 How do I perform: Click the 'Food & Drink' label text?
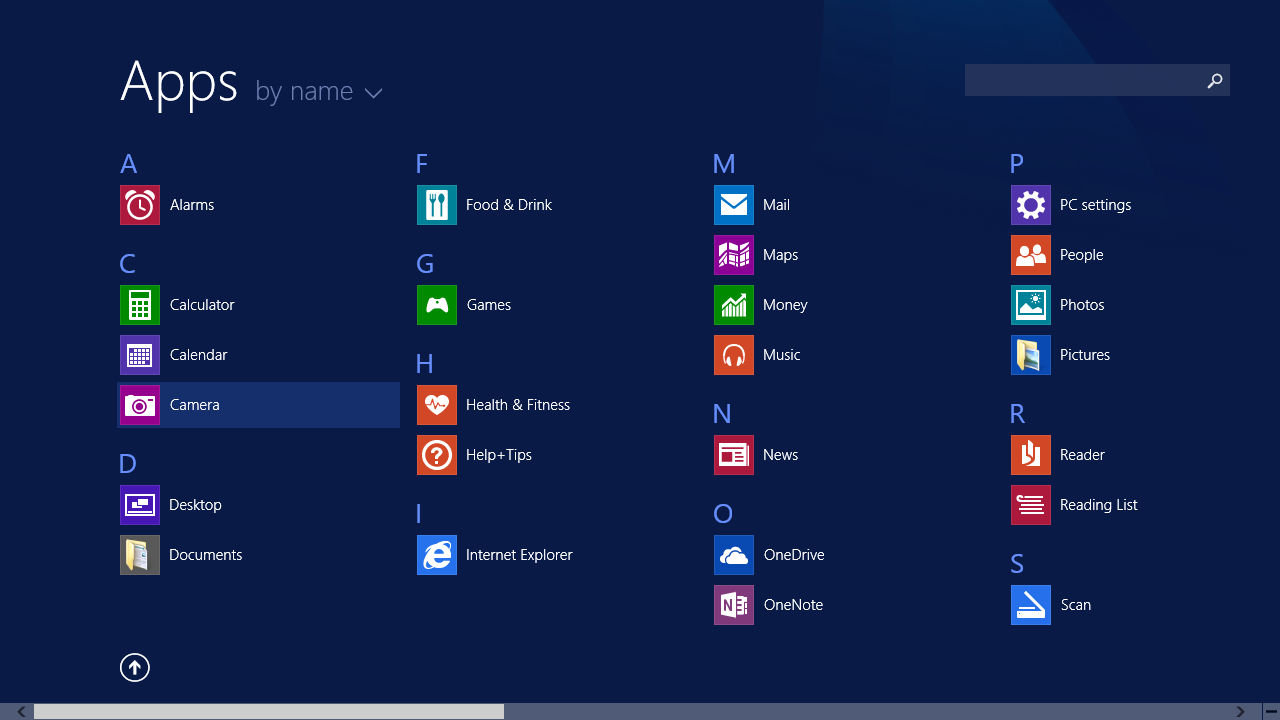[509, 205]
